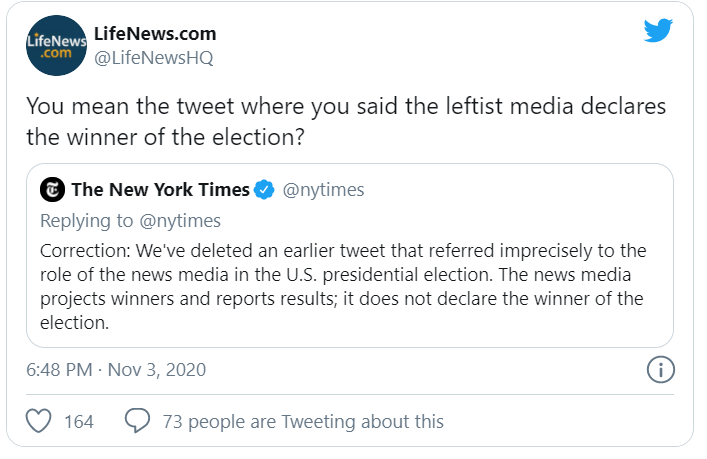
Task: Click the reply speech bubble icon
Action: point(137,421)
